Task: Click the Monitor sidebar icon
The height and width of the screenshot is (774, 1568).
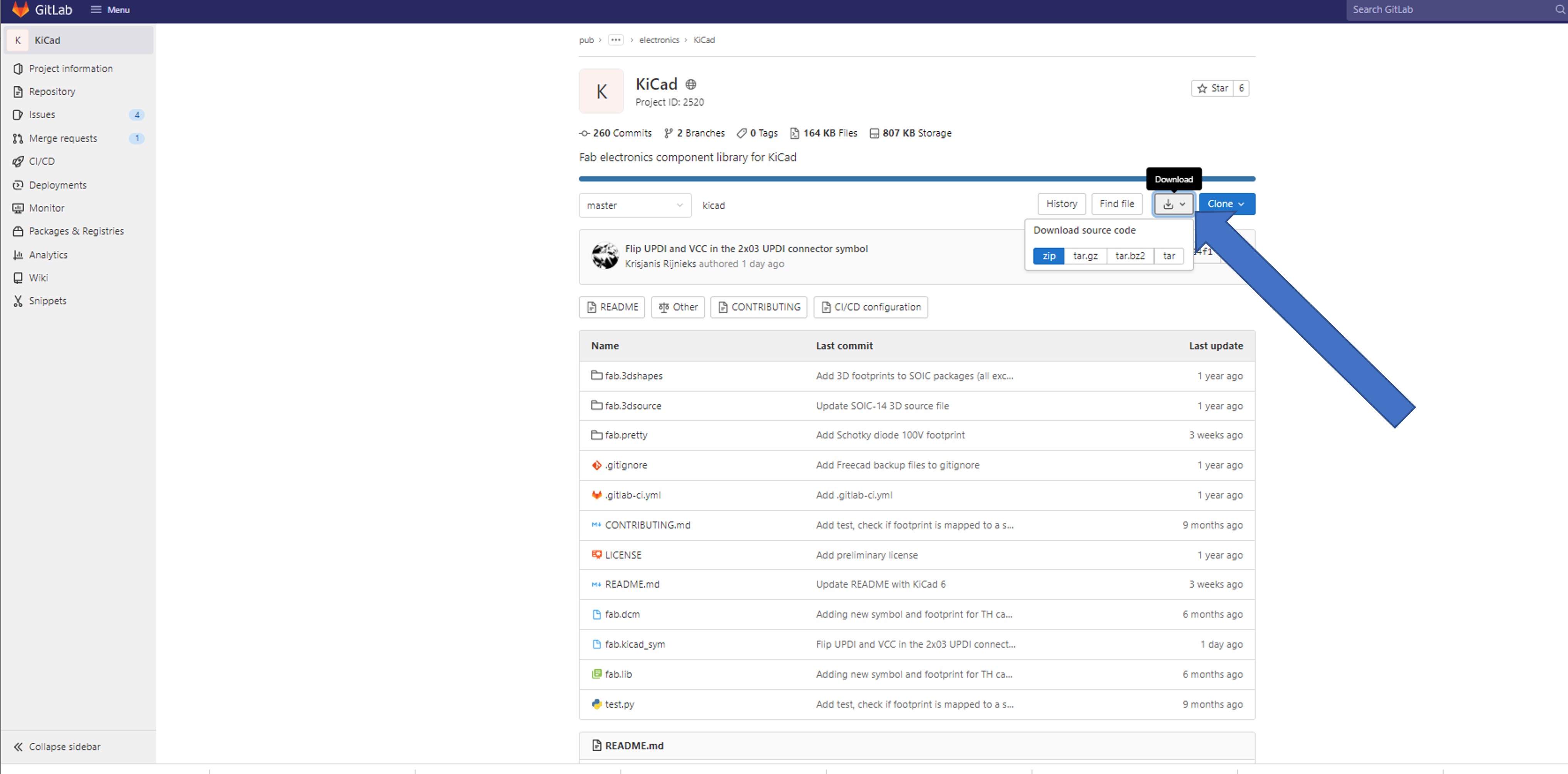Action: point(18,208)
